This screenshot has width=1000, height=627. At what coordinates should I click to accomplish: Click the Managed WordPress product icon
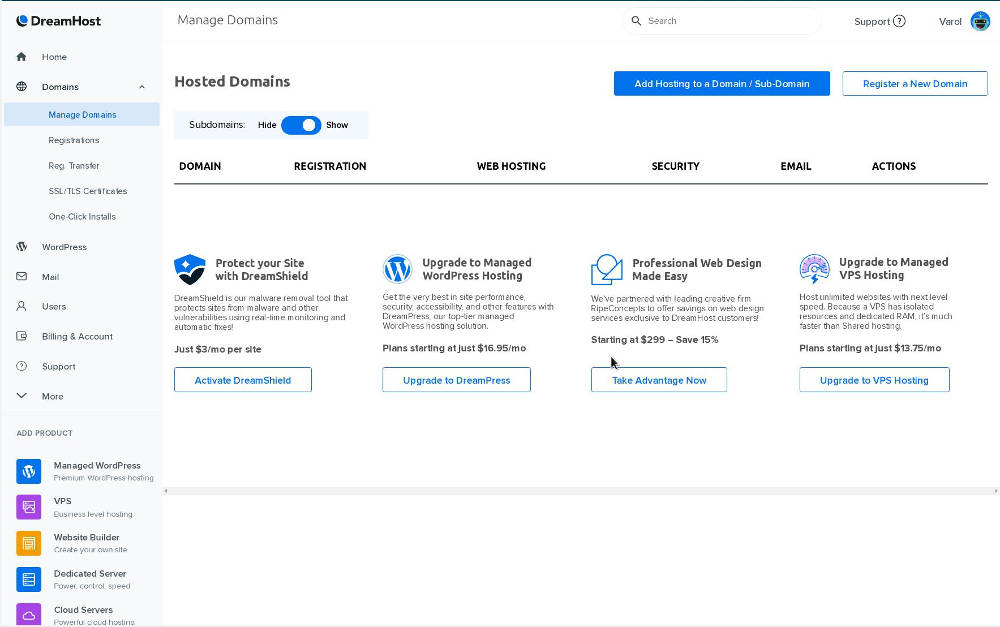[29, 471]
